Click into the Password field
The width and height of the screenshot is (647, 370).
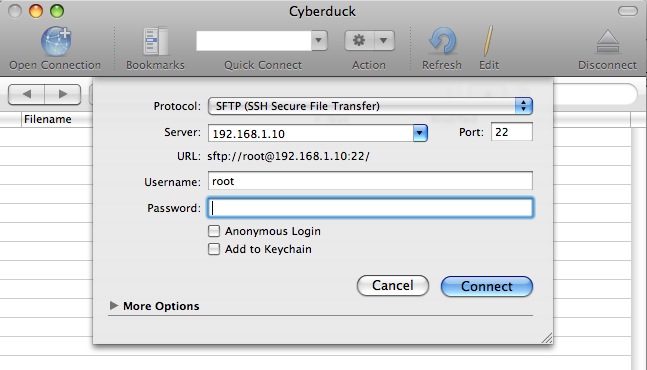(370, 208)
